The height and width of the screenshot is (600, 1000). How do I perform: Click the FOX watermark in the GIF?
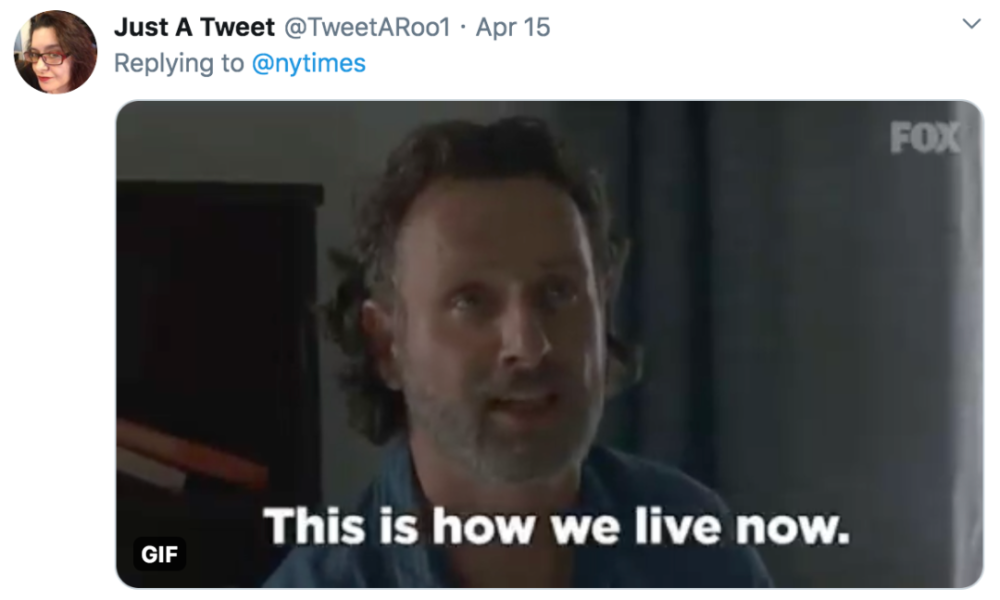coord(925,137)
